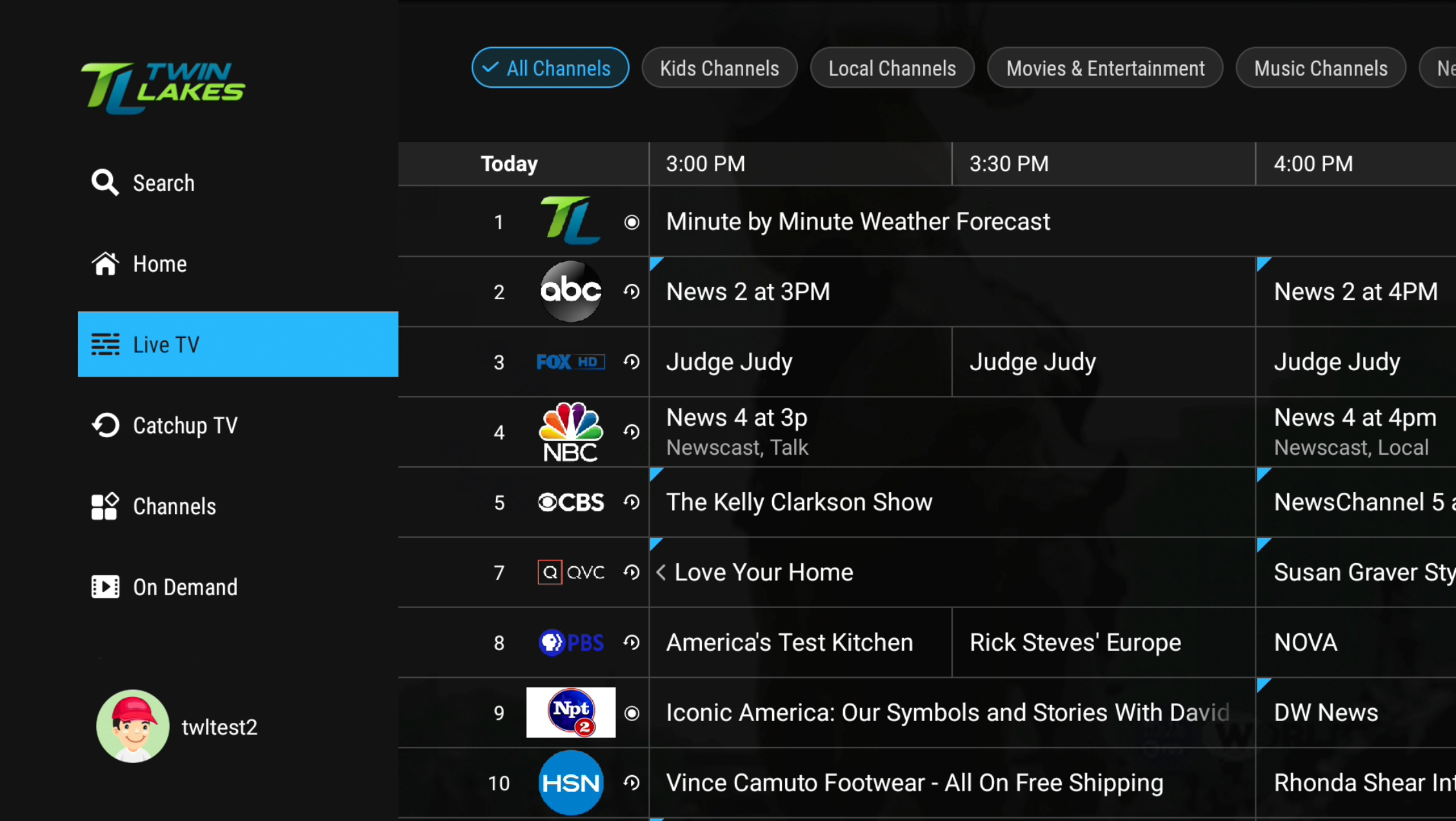This screenshot has width=1456, height=821.
Task: Select the Live TV guide icon
Action: (x=105, y=344)
